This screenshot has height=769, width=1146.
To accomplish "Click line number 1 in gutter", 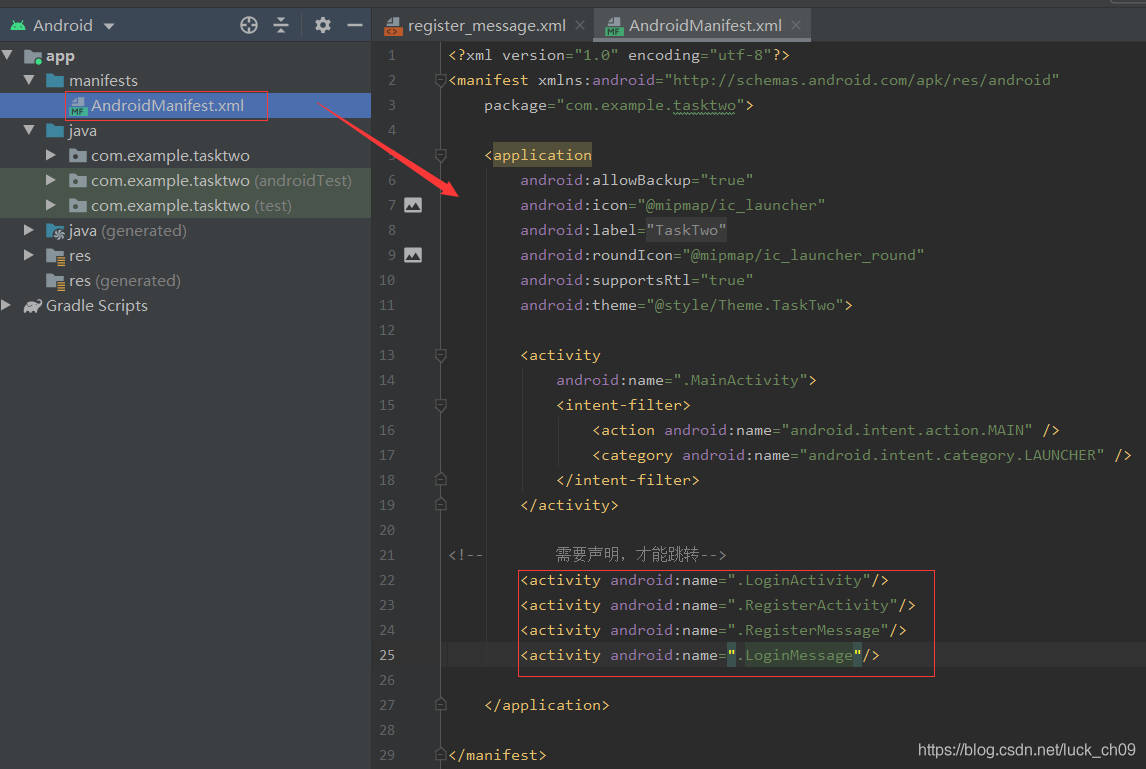I will coord(392,56).
